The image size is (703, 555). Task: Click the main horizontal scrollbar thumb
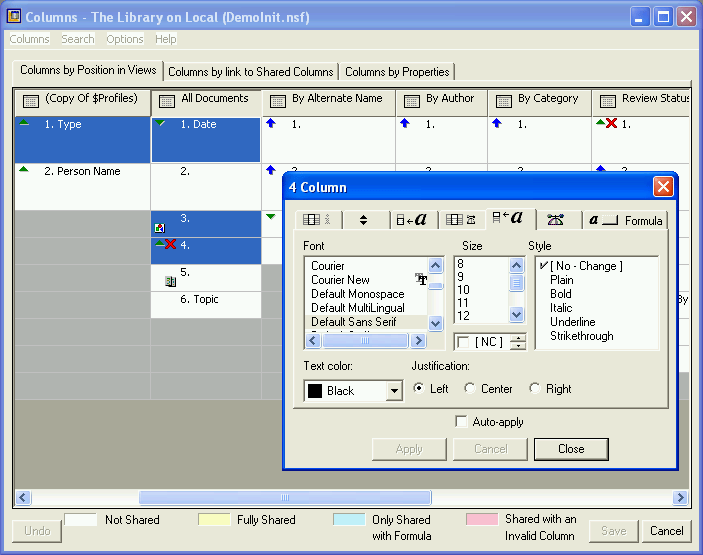(285, 498)
